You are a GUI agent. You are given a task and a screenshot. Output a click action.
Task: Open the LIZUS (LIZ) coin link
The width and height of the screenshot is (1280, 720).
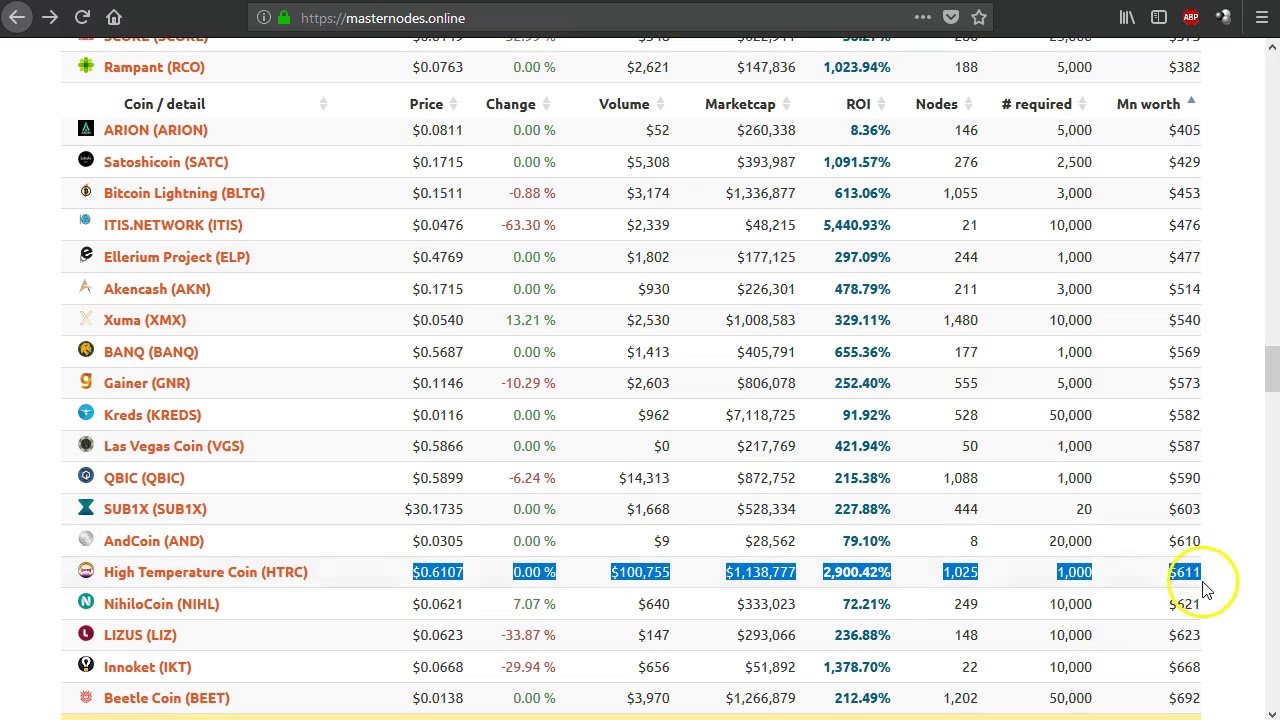pyautogui.click(x=140, y=635)
